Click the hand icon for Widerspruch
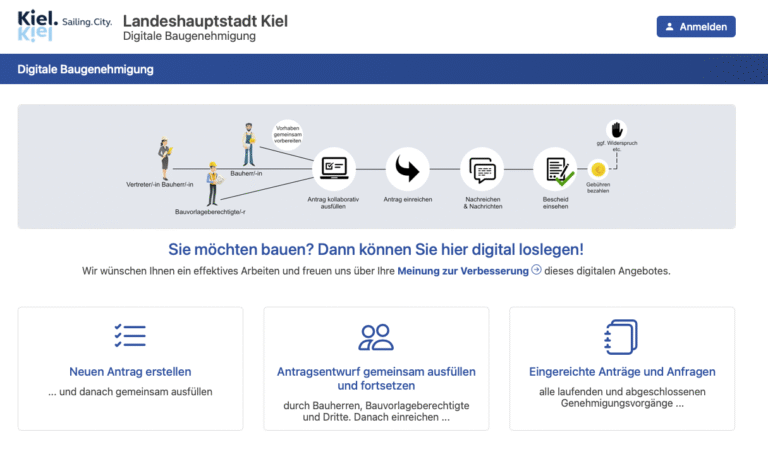The width and height of the screenshot is (768, 456). (x=617, y=130)
